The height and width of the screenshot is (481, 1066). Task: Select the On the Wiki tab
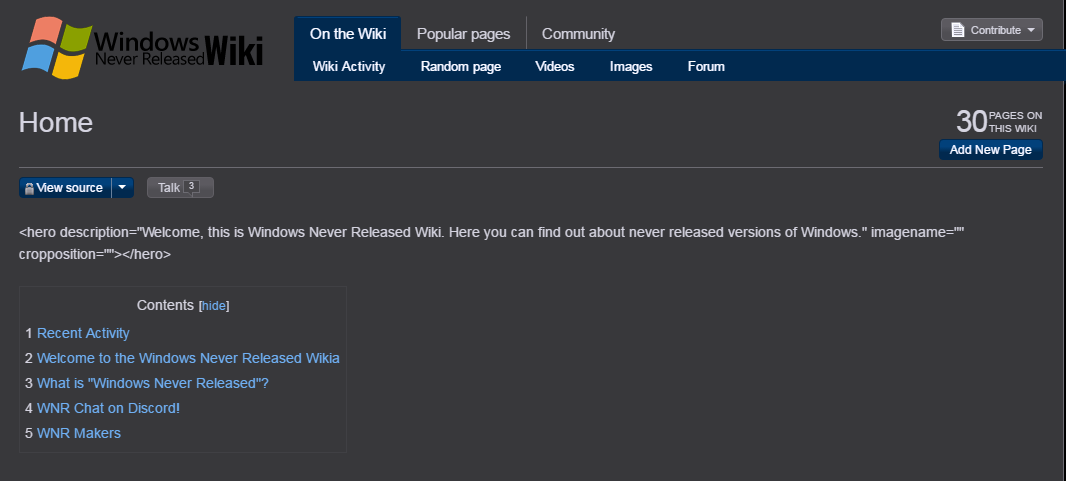click(x=347, y=34)
